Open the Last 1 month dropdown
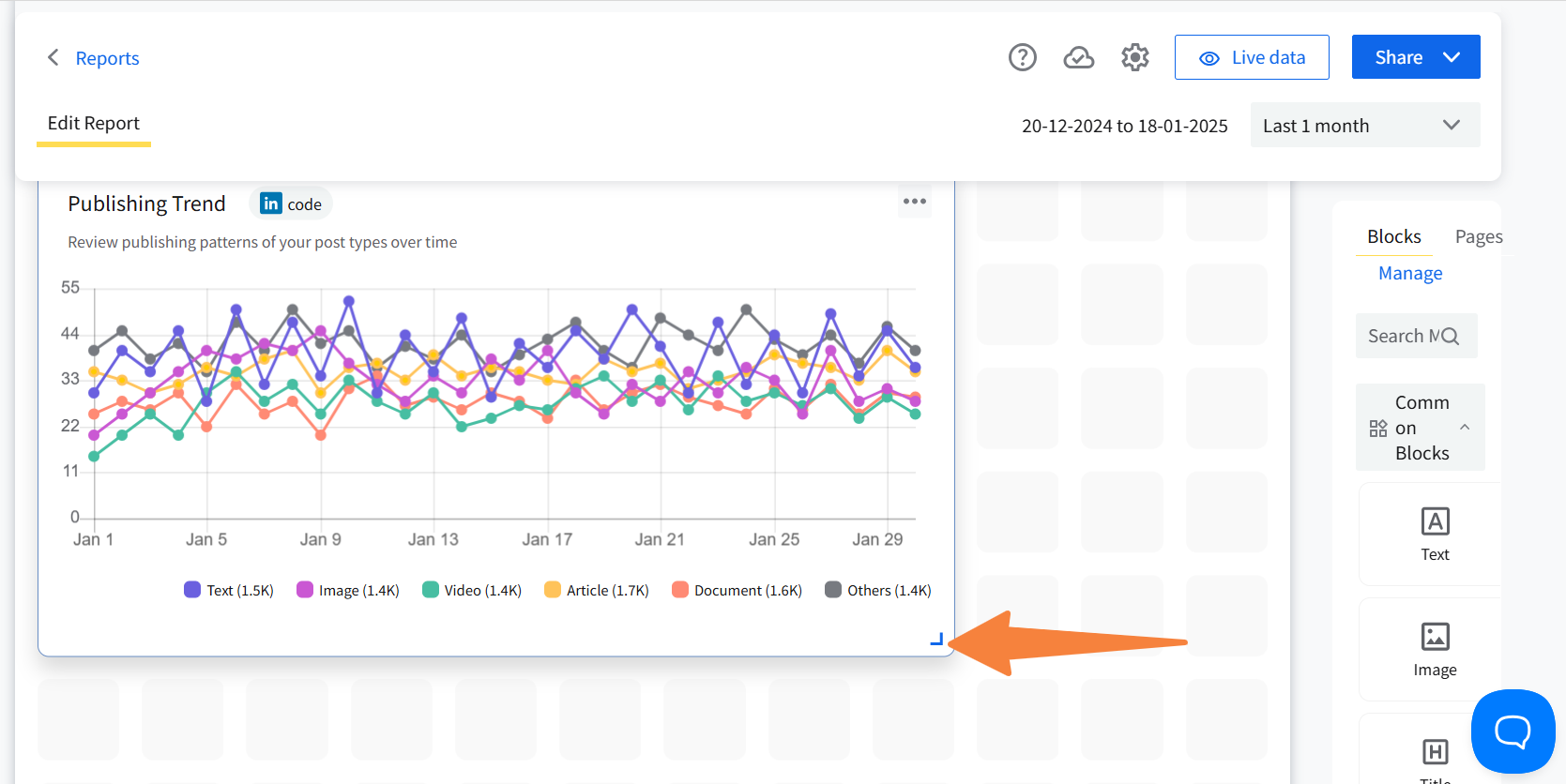Screen dimensions: 1566x784 click(x=1364, y=125)
